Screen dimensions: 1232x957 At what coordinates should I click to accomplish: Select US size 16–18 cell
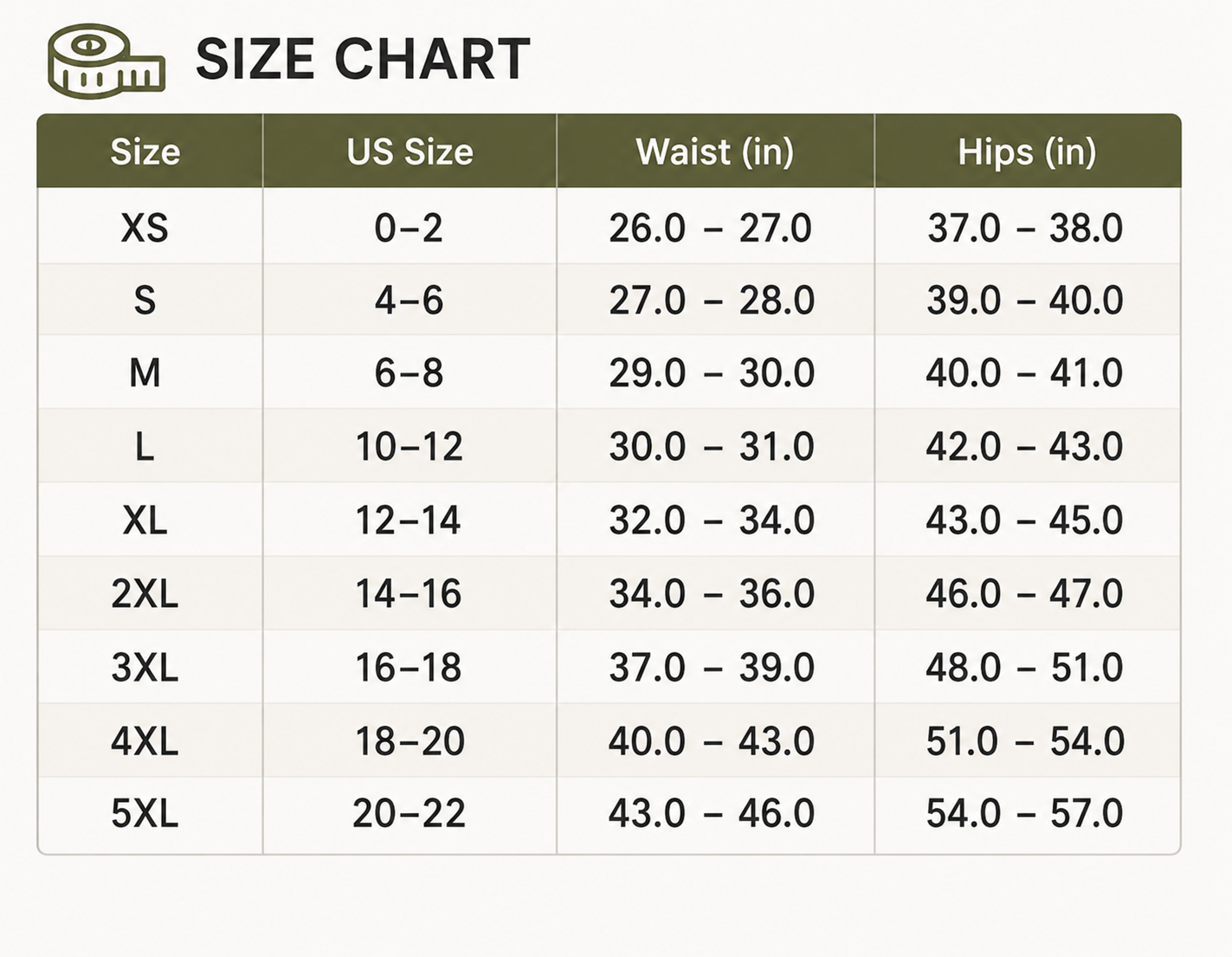pos(409,668)
